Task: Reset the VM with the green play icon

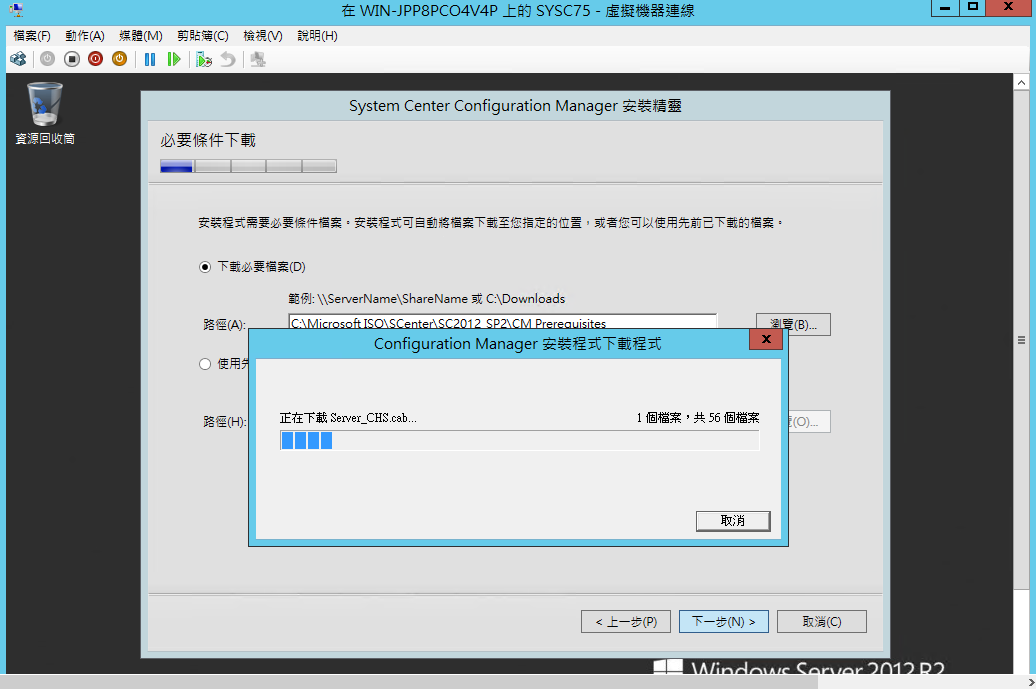Action: [174, 59]
